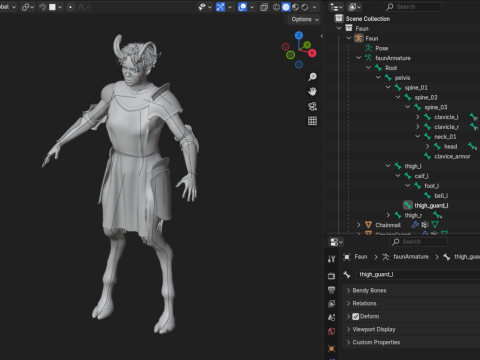This screenshot has width=480, height=360.
Task: Collapse the Faun collection
Action: pyautogui.click(x=339, y=28)
